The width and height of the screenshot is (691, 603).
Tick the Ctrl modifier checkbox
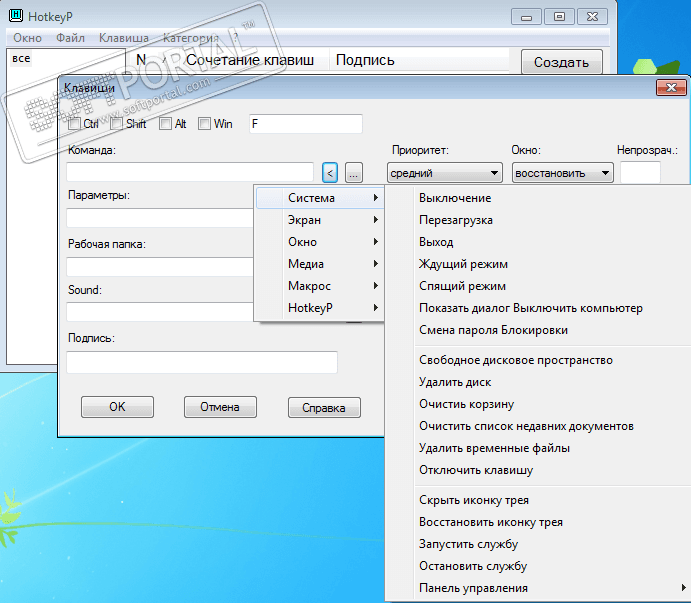tap(74, 124)
